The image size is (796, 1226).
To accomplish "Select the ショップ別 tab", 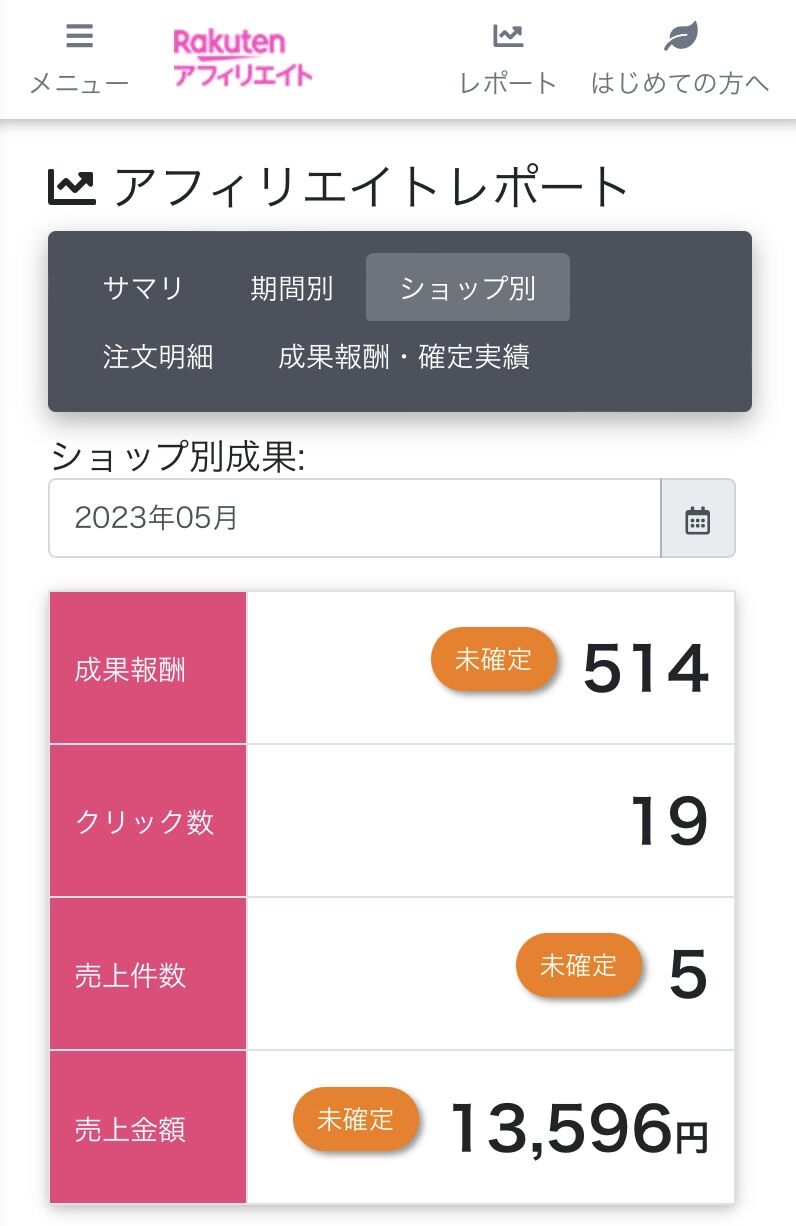I will [x=467, y=288].
